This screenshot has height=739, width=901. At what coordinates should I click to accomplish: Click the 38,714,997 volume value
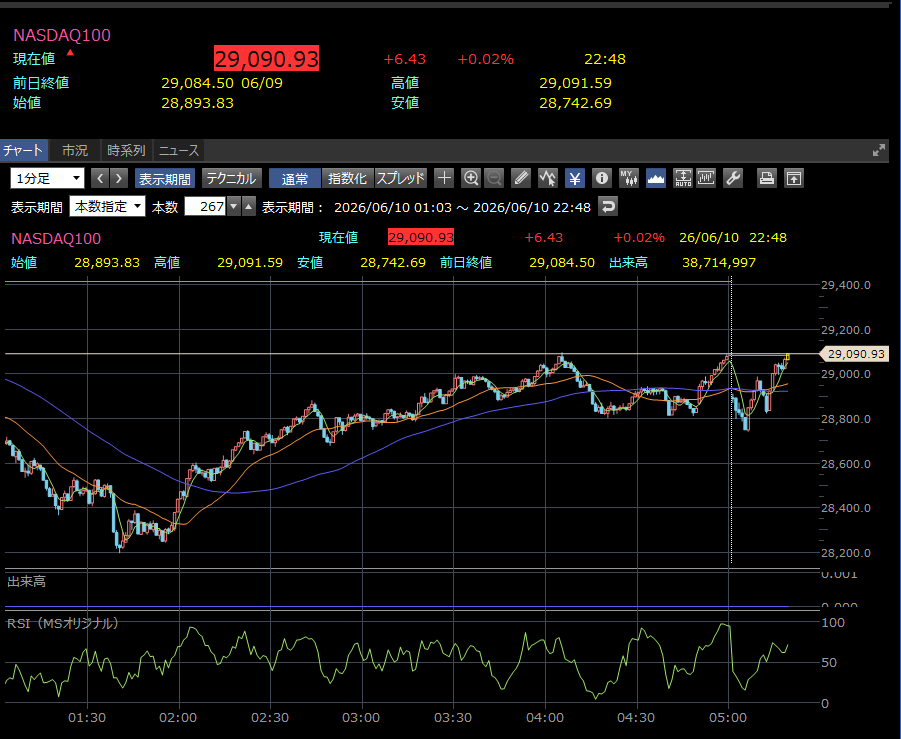719,263
